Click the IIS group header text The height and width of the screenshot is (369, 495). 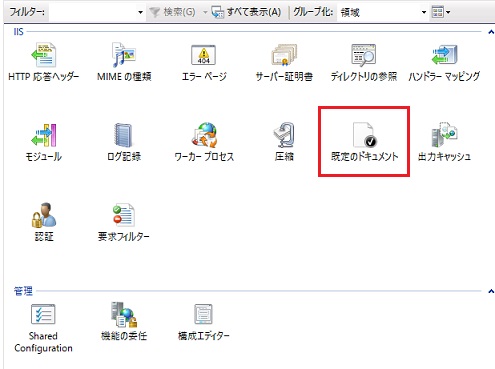(x=18, y=32)
